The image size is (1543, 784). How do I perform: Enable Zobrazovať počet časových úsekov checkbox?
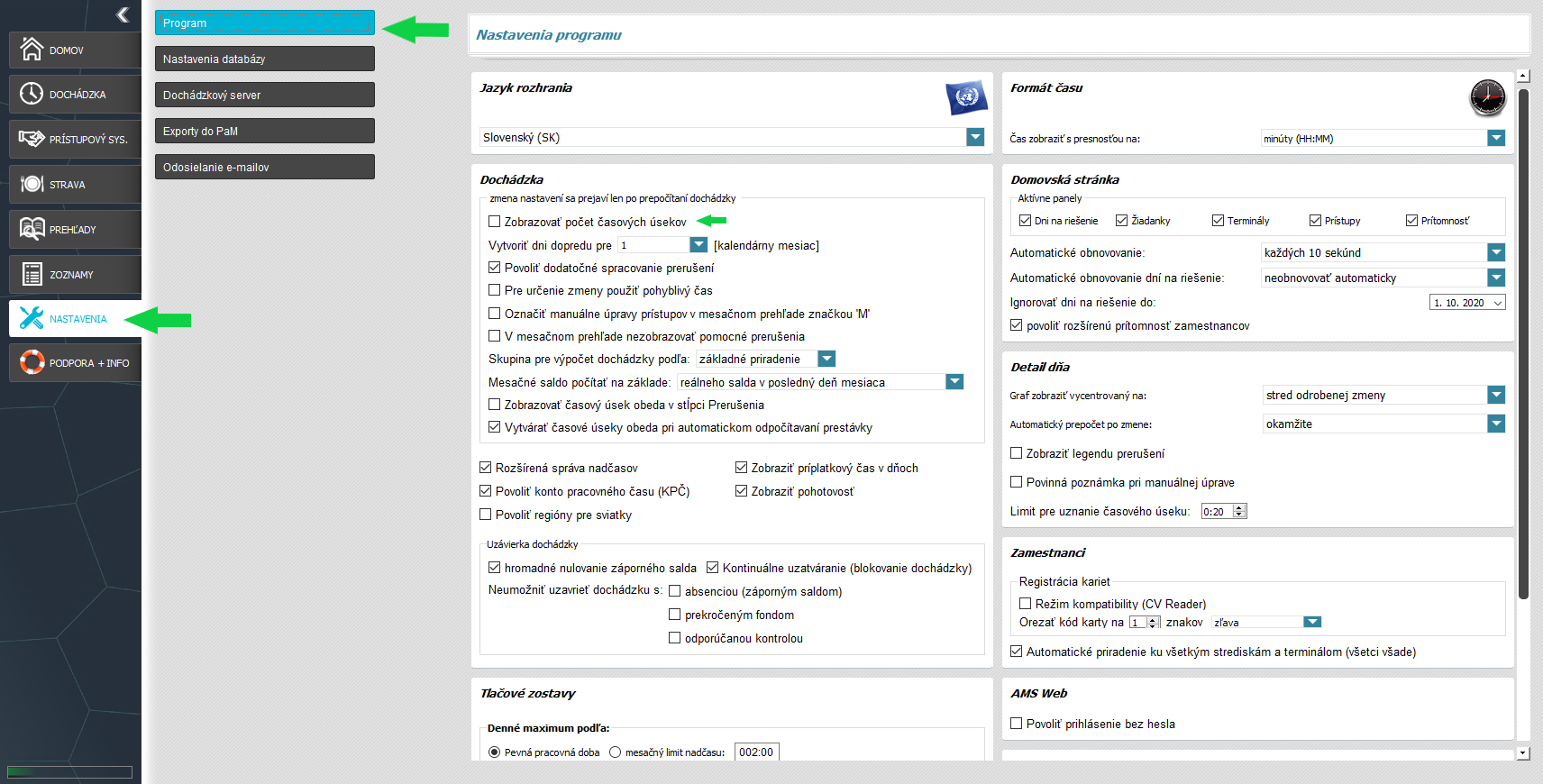tap(494, 222)
